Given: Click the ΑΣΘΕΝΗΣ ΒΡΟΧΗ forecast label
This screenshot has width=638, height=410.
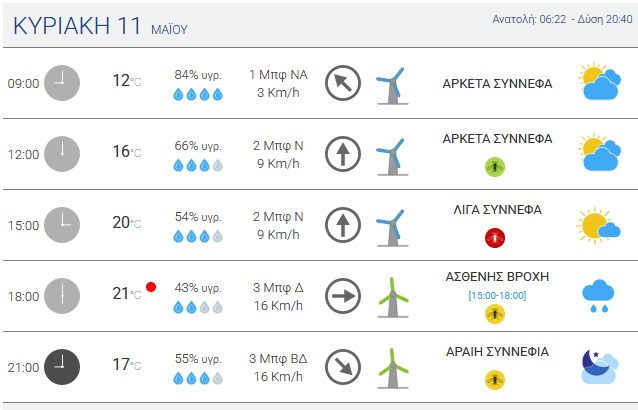Looking at the screenshot, I should point(497,277).
